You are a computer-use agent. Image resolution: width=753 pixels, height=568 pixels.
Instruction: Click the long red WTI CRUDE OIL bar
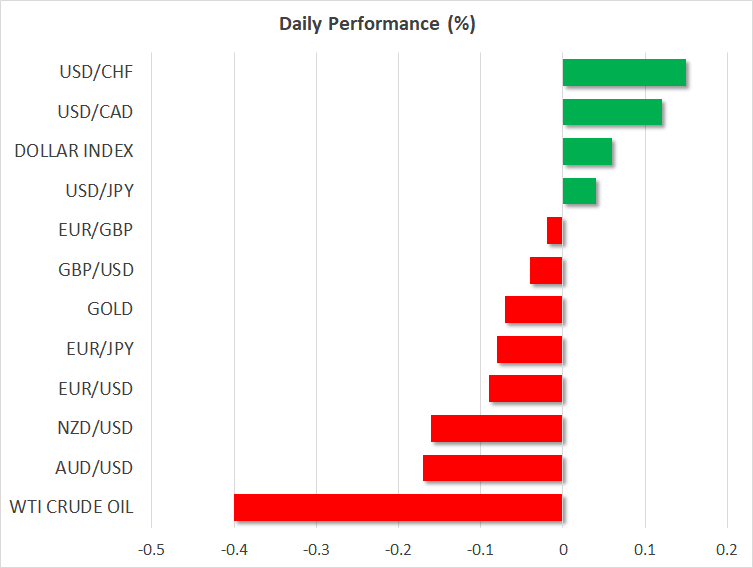point(398,507)
